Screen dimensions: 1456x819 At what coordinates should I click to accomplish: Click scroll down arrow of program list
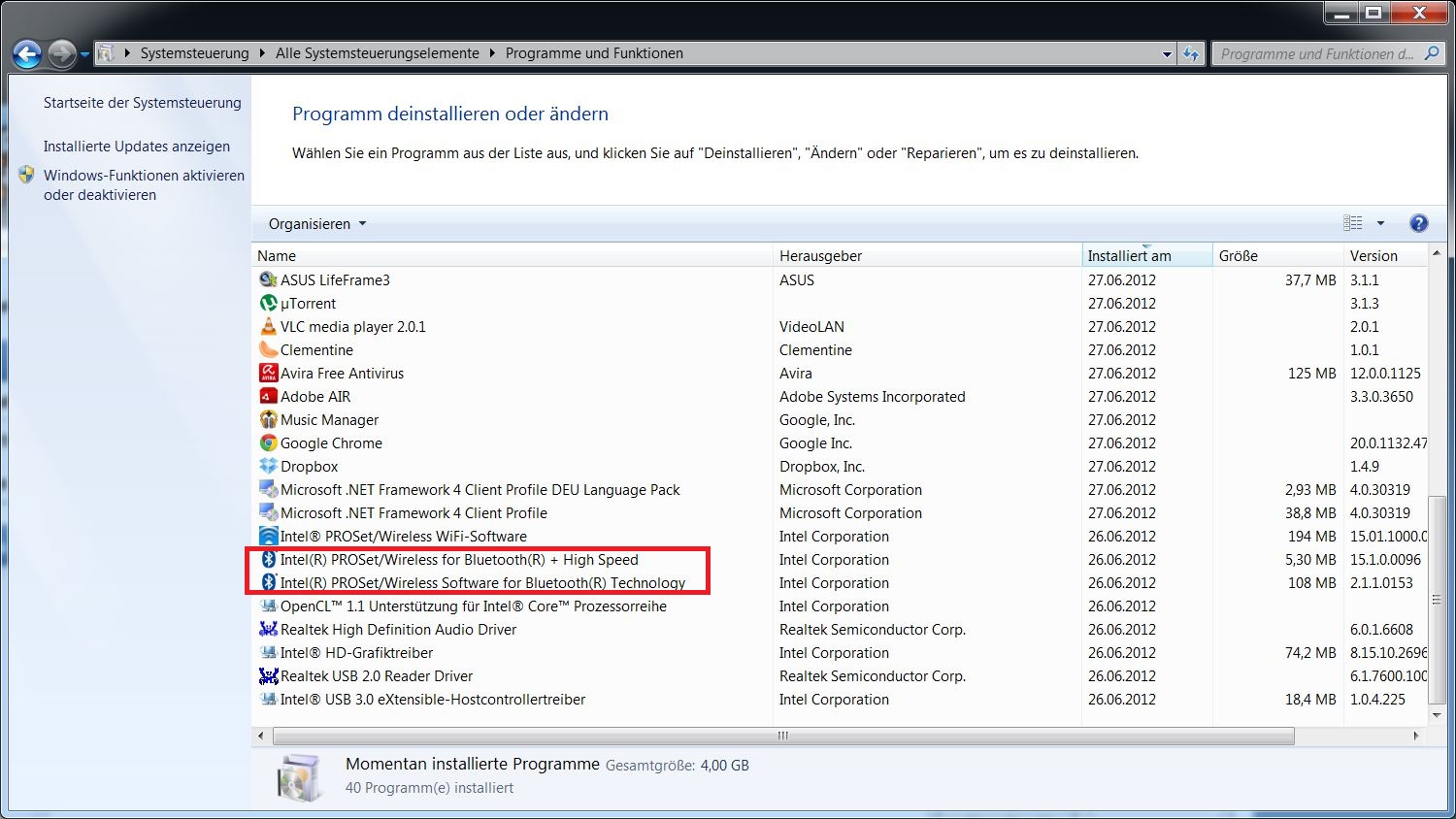click(1437, 715)
